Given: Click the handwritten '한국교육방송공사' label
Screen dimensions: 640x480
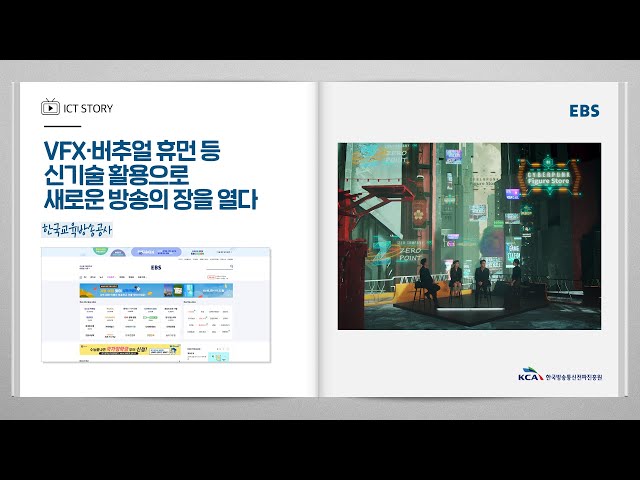Looking at the screenshot, I should (x=77, y=230).
